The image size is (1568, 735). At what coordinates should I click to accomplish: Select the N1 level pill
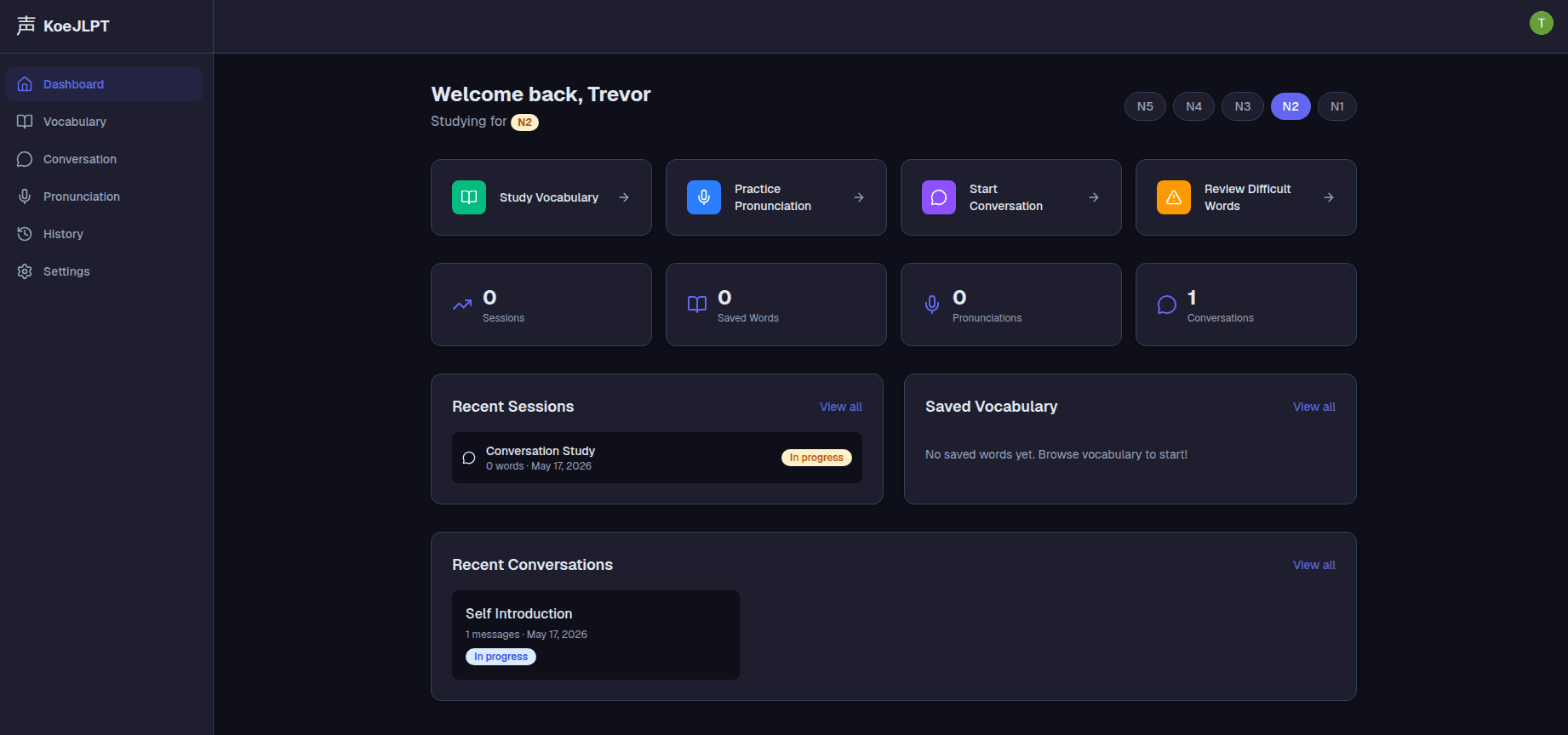[1337, 106]
